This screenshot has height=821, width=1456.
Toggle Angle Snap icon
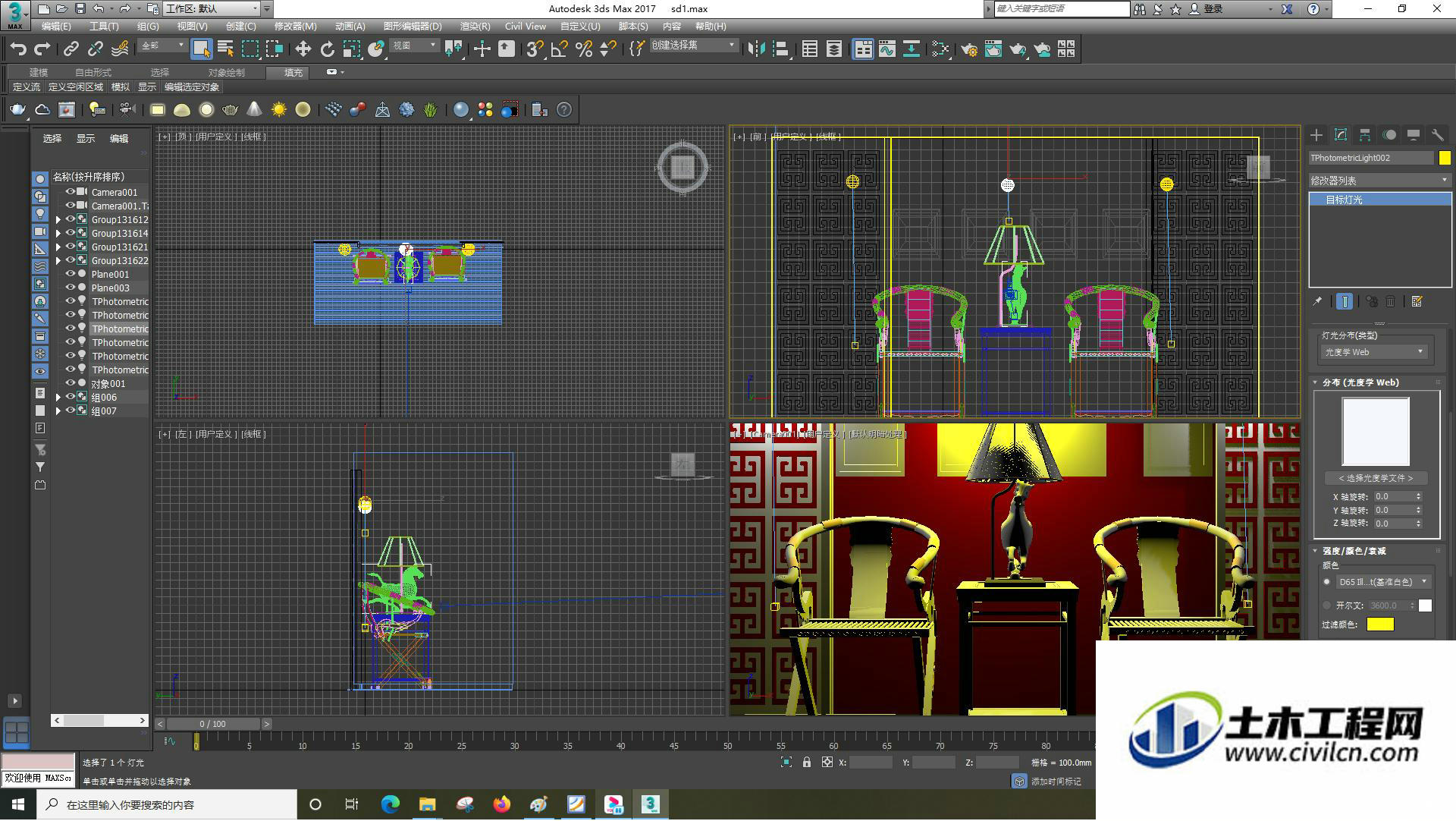click(560, 49)
